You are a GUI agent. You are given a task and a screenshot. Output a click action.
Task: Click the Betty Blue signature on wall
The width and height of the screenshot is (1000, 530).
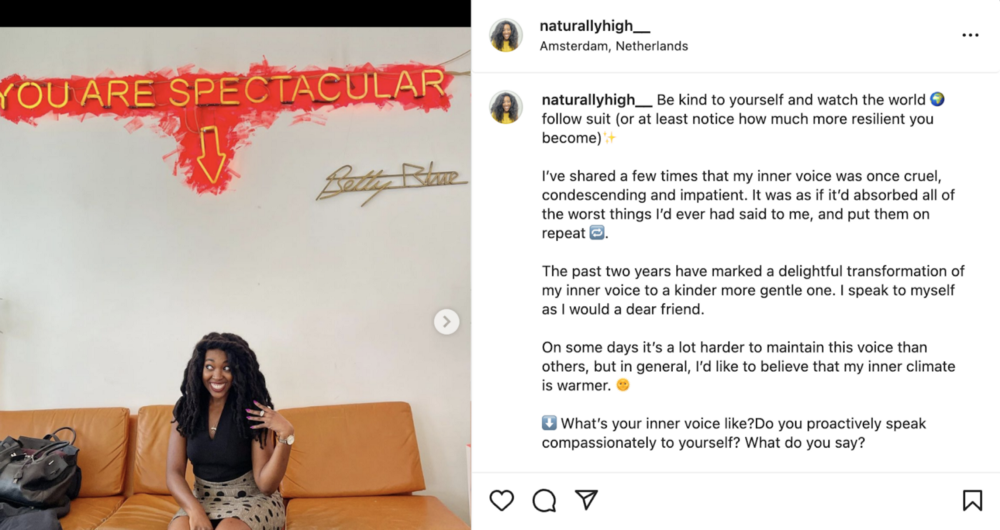(392, 183)
